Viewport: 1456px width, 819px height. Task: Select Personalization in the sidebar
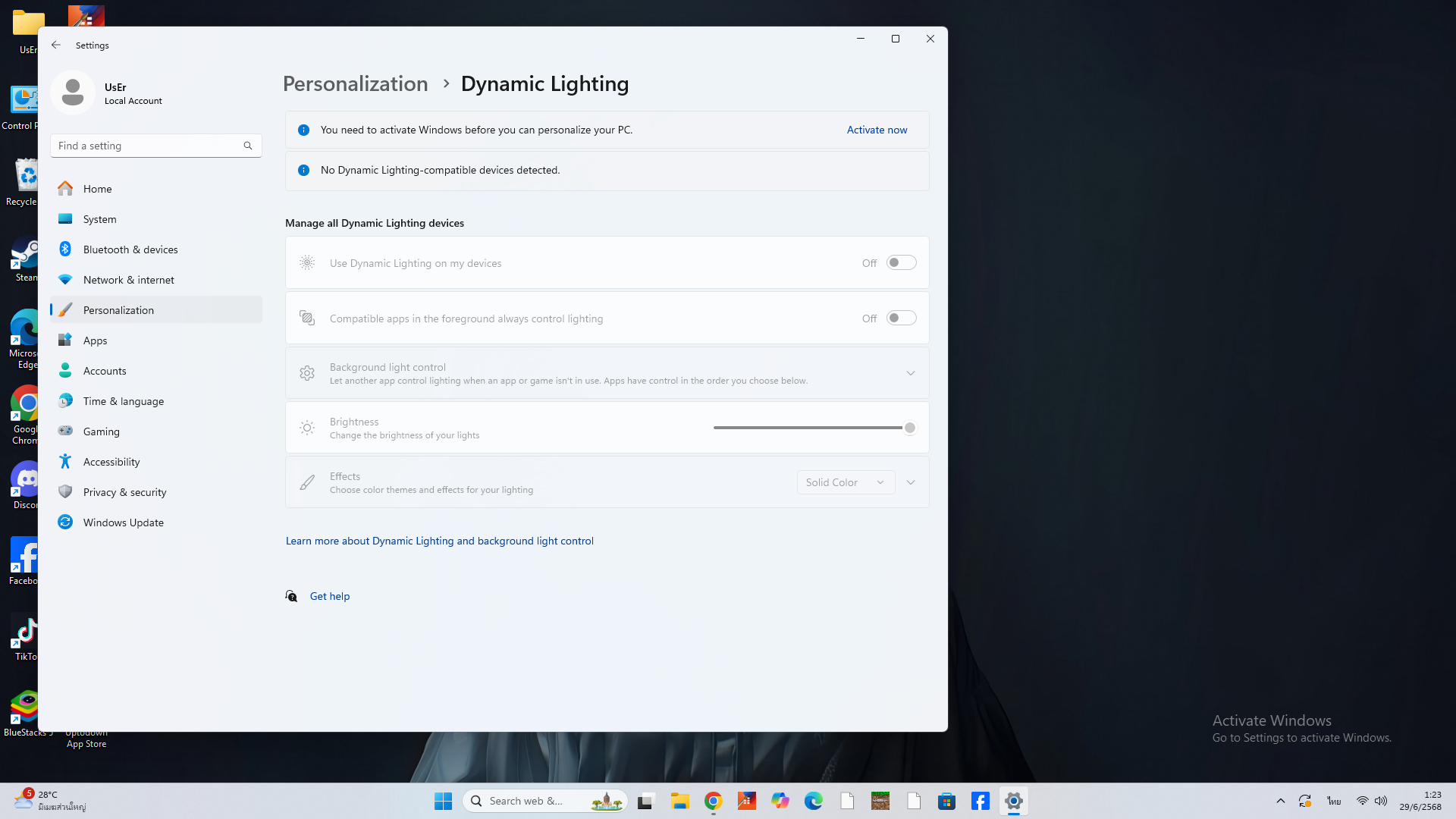[x=156, y=309]
